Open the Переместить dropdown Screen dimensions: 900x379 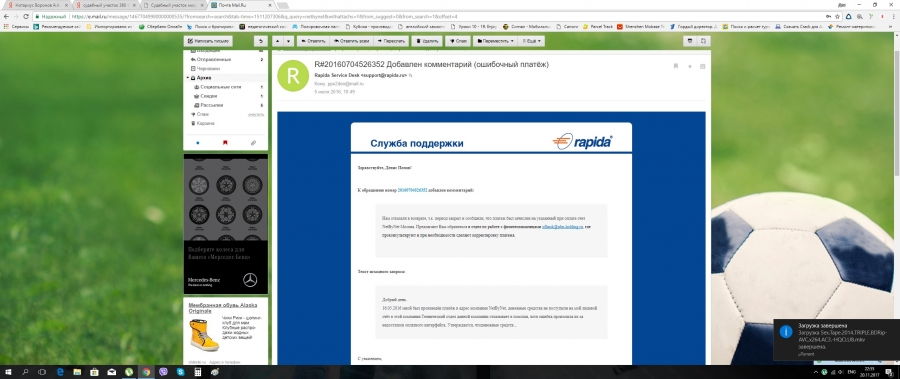click(495, 41)
